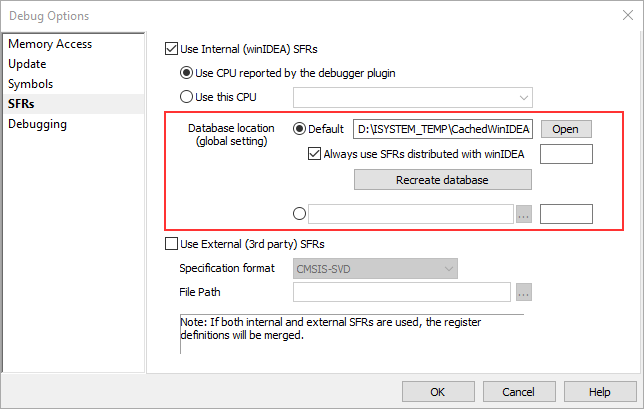Switch to the Symbols options page
Screen dimensions: 644x409
pyautogui.click(x=31, y=84)
